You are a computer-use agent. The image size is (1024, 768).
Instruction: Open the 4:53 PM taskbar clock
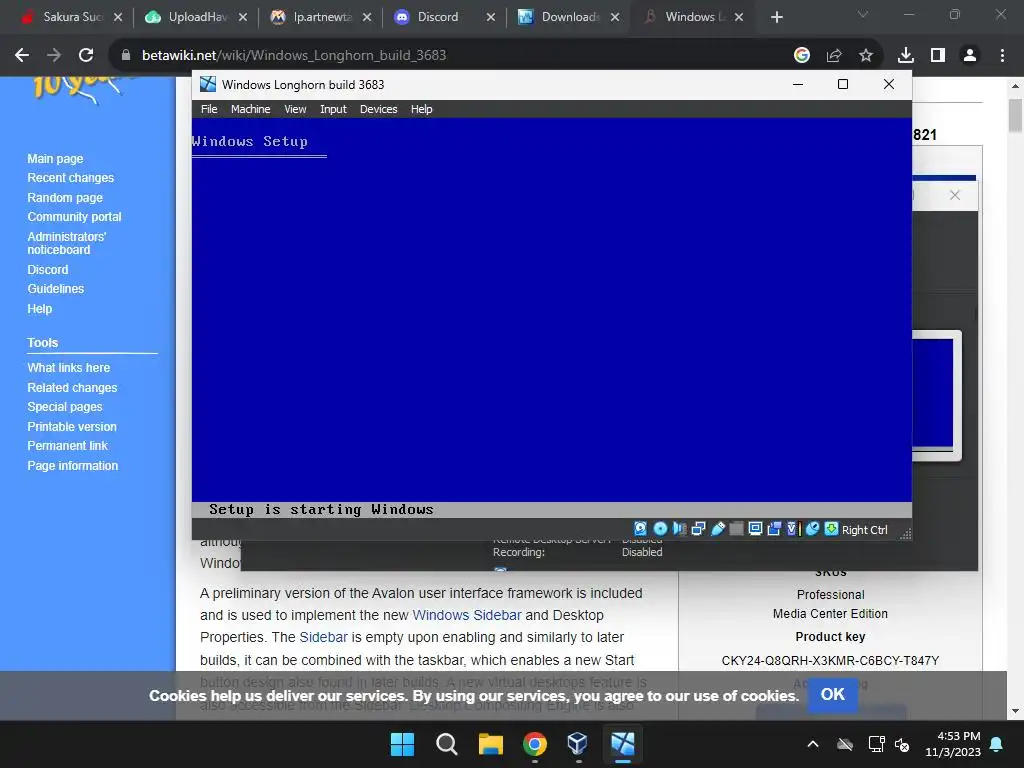click(x=953, y=744)
